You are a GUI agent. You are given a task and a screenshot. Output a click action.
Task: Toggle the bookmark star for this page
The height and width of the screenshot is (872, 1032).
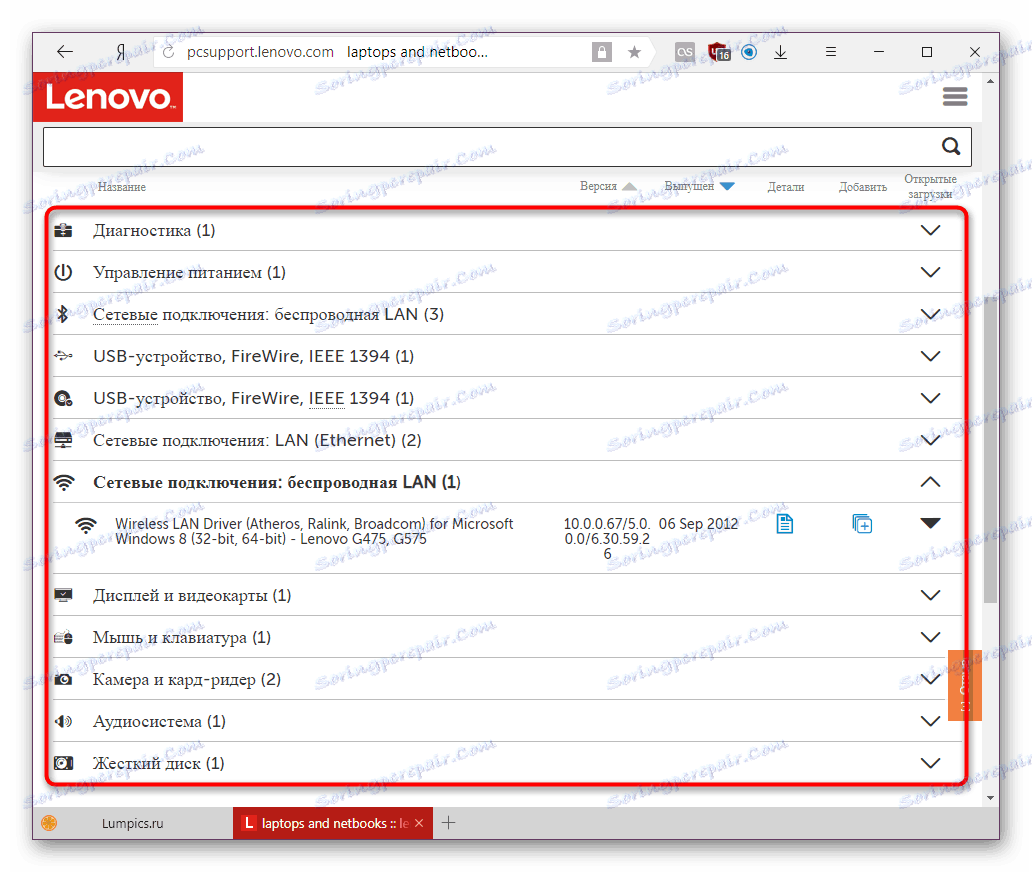[634, 51]
